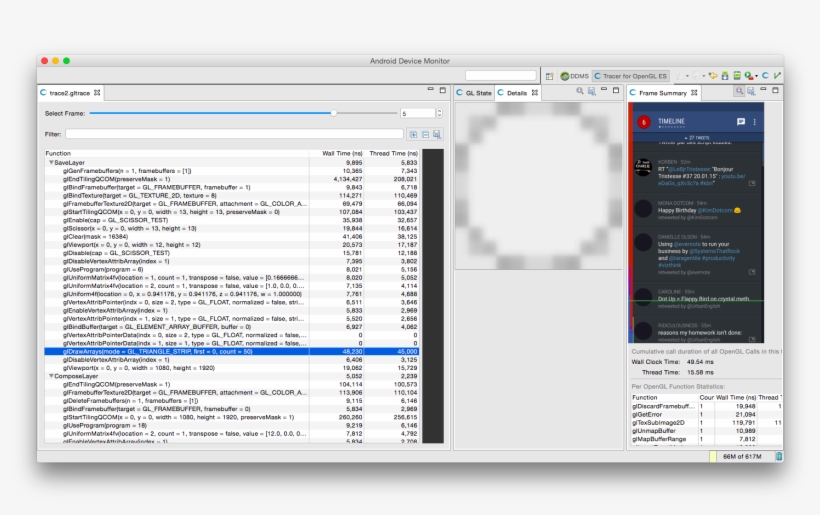The image size is (820, 515).
Task: Click the zoom magnifier icon in Details pane
Action: click(x=580, y=91)
